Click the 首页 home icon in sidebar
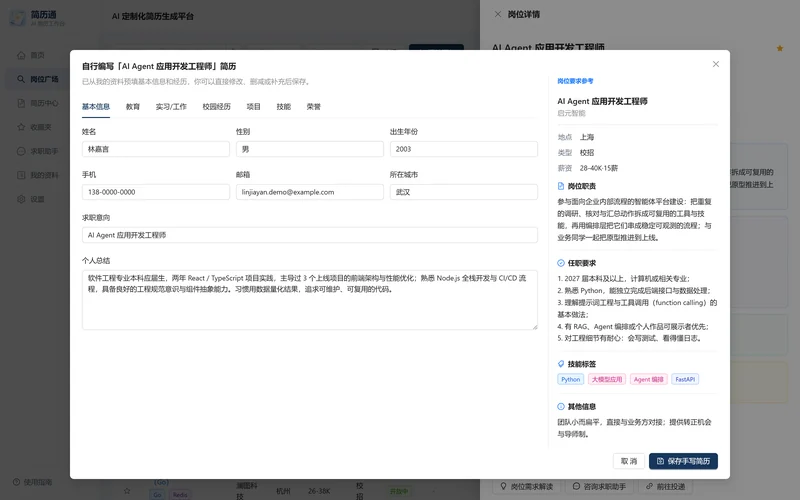The image size is (800, 500). tap(21, 55)
